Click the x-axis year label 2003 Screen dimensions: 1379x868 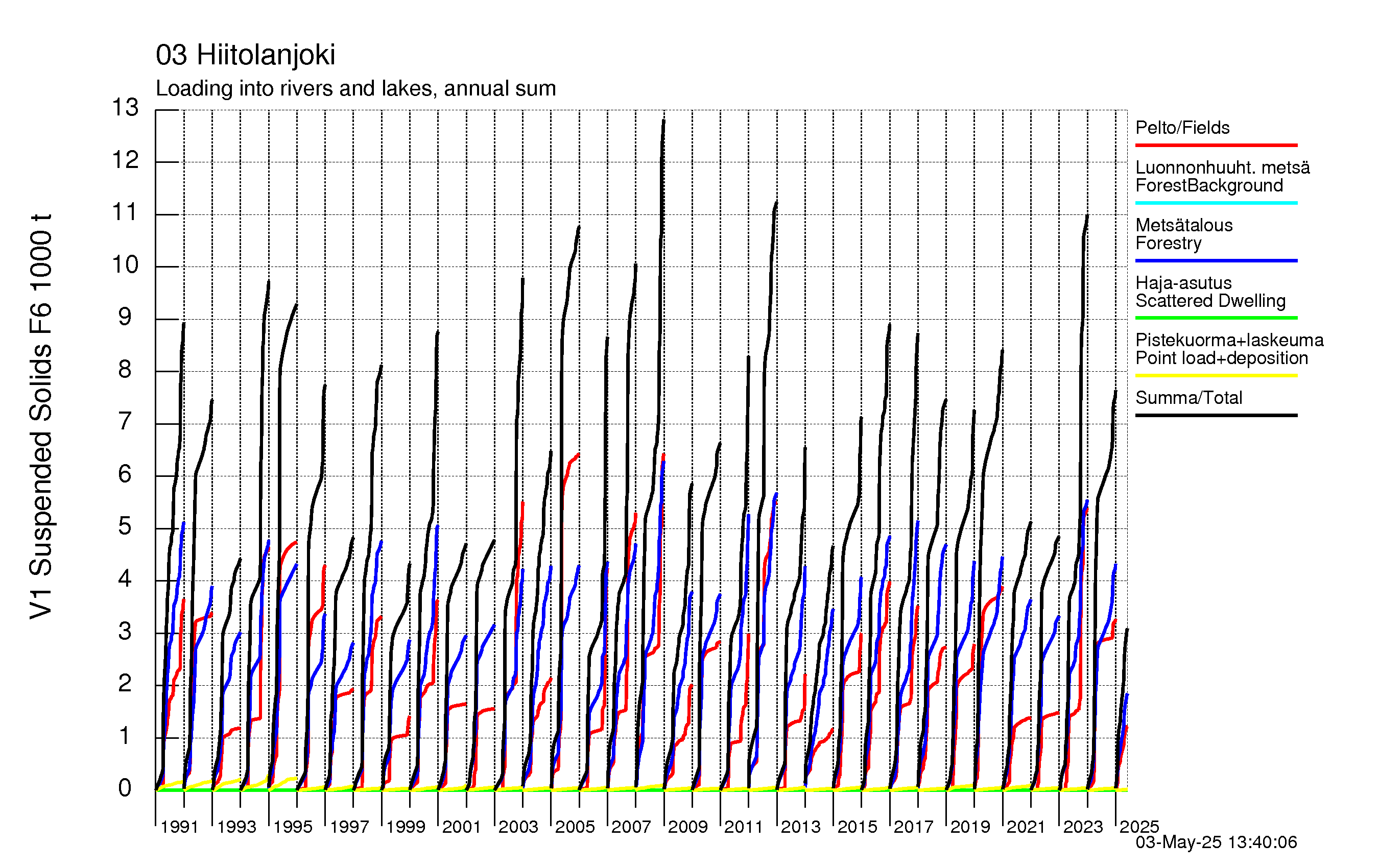click(519, 827)
